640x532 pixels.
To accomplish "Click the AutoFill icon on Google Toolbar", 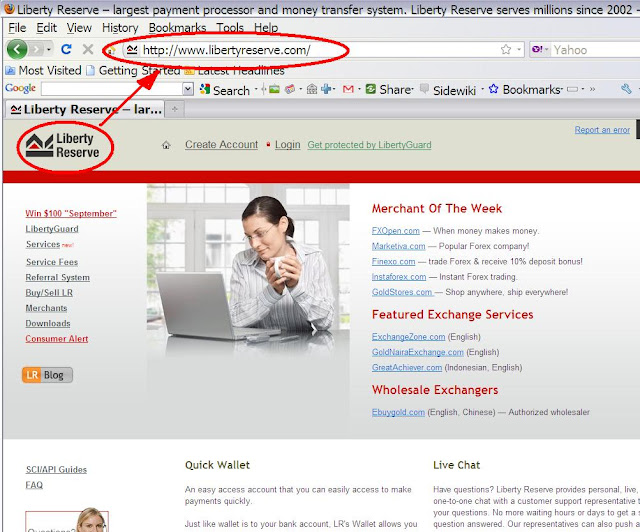I will click(572, 89).
